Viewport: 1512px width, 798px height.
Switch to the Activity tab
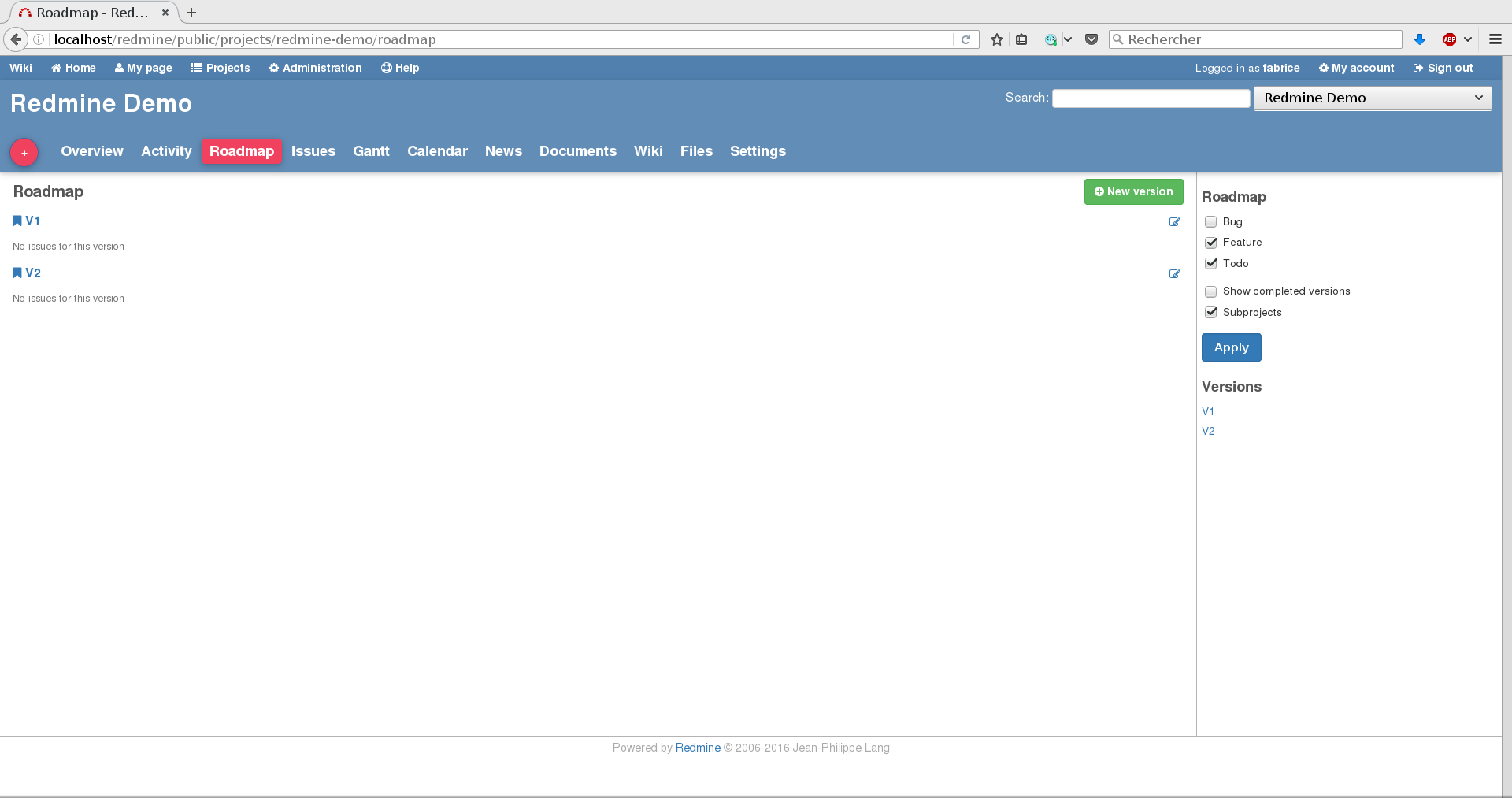pyautogui.click(x=166, y=151)
